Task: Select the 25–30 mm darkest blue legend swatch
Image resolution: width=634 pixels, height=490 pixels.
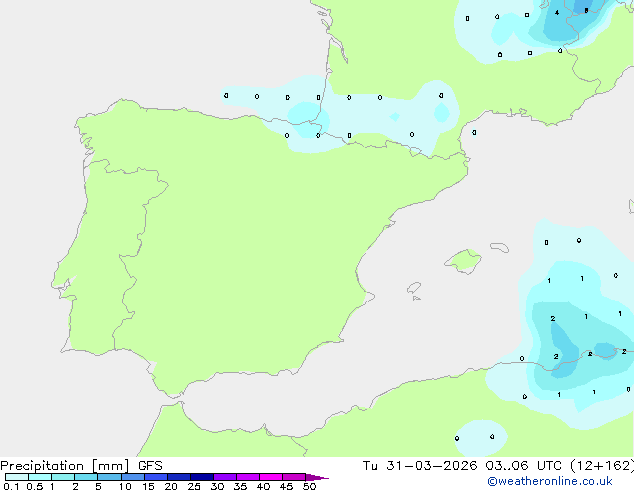Action: 202,477
